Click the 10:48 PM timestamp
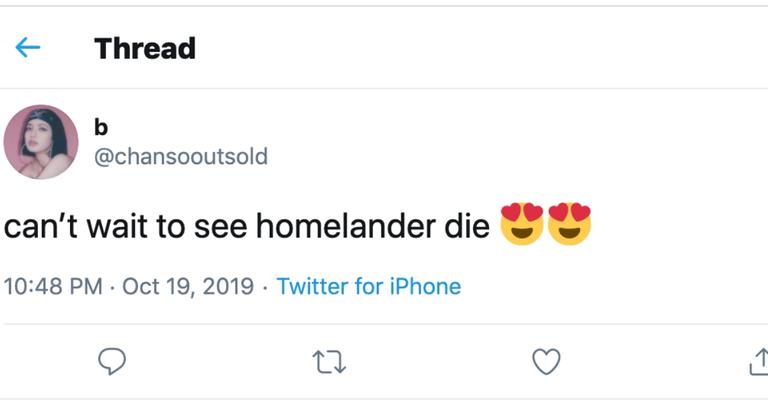768x403 pixels. 53,287
